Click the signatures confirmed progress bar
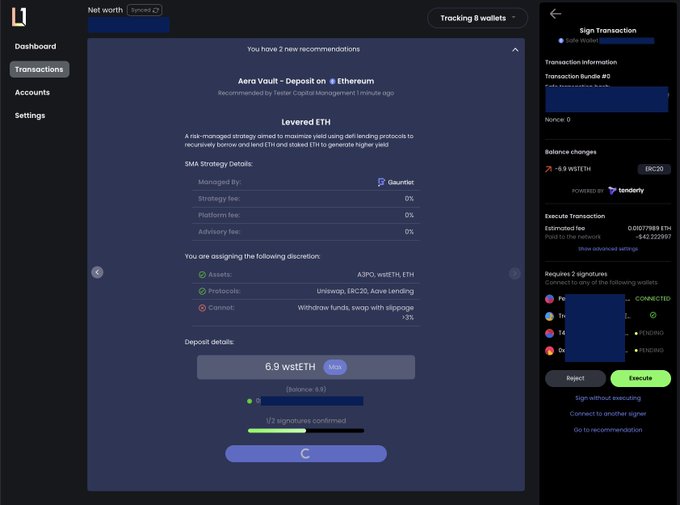 coord(305,431)
